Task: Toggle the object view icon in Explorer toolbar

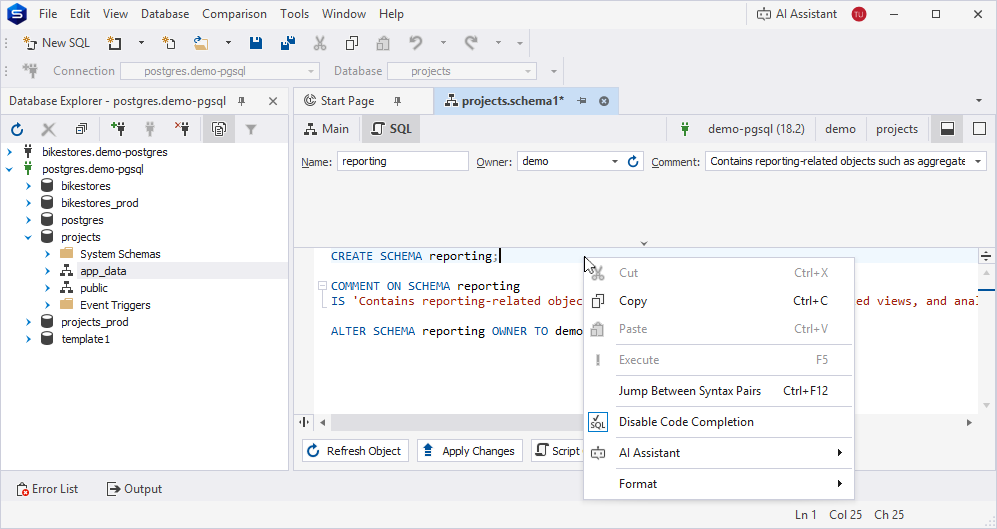Action: [219, 130]
